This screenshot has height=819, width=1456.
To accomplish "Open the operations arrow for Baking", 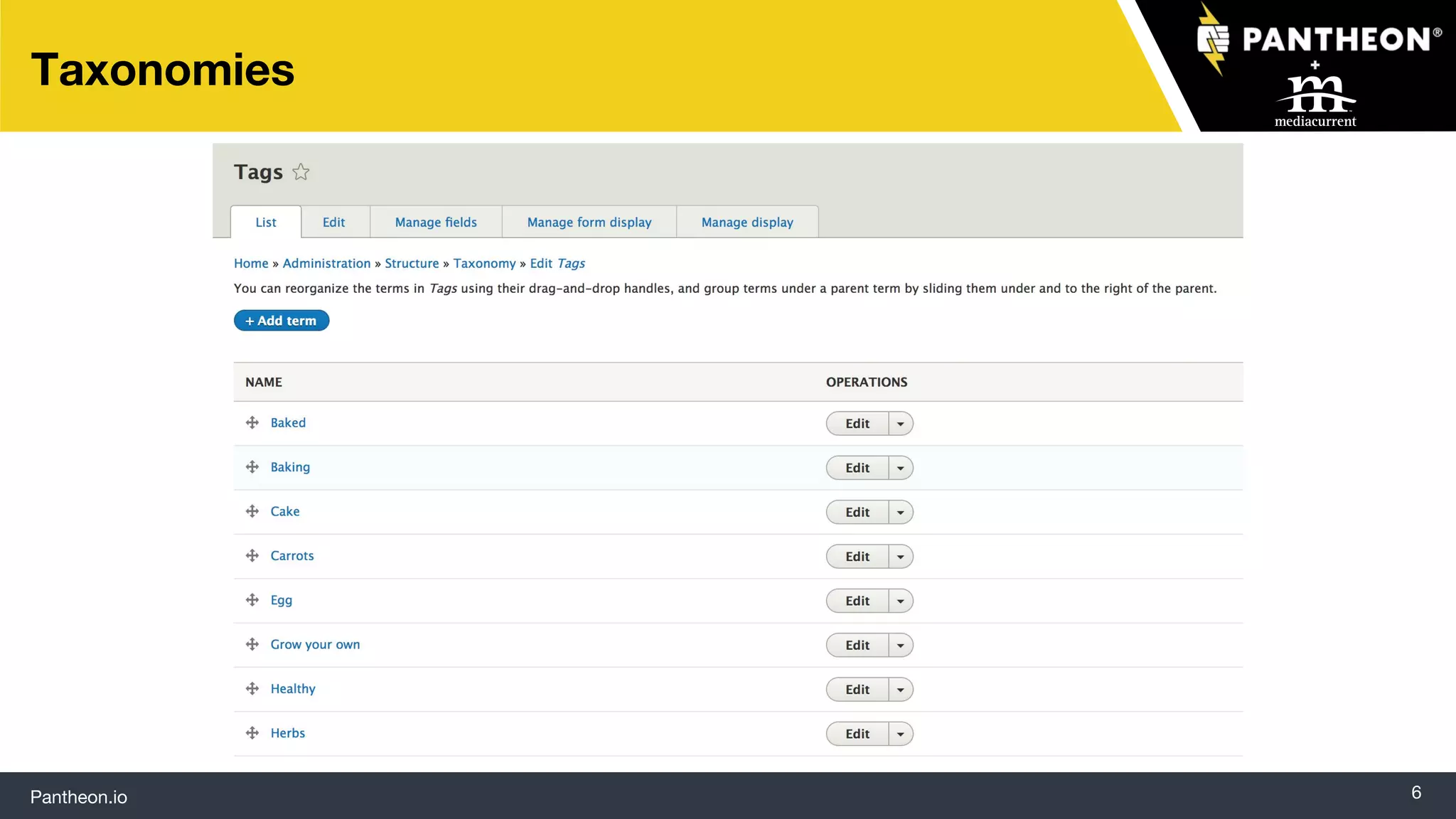I will (x=901, y=468).
